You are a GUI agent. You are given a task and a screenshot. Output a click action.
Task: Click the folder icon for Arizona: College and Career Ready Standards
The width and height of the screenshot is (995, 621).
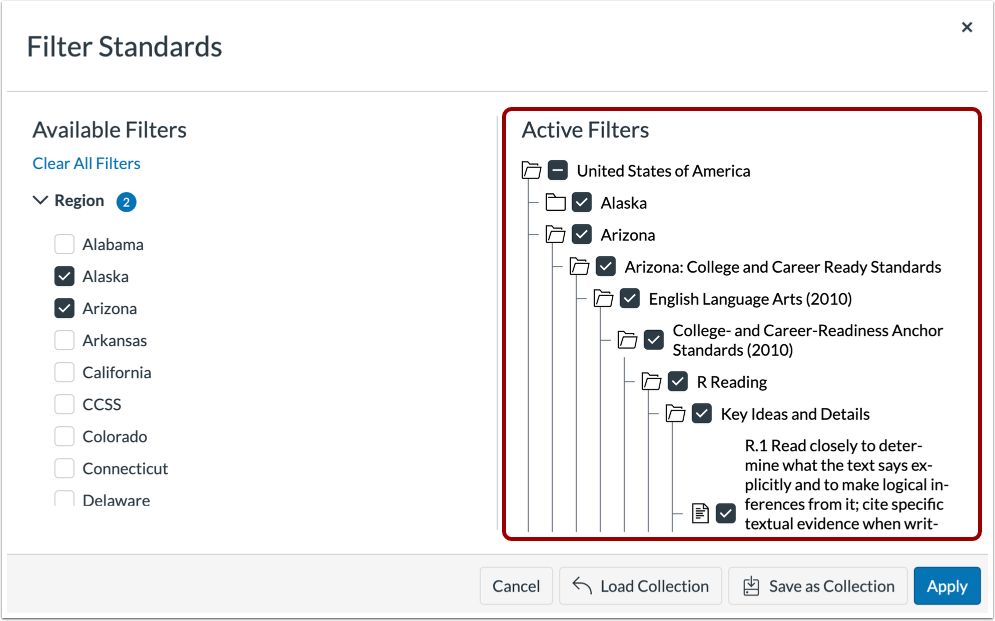578,266
